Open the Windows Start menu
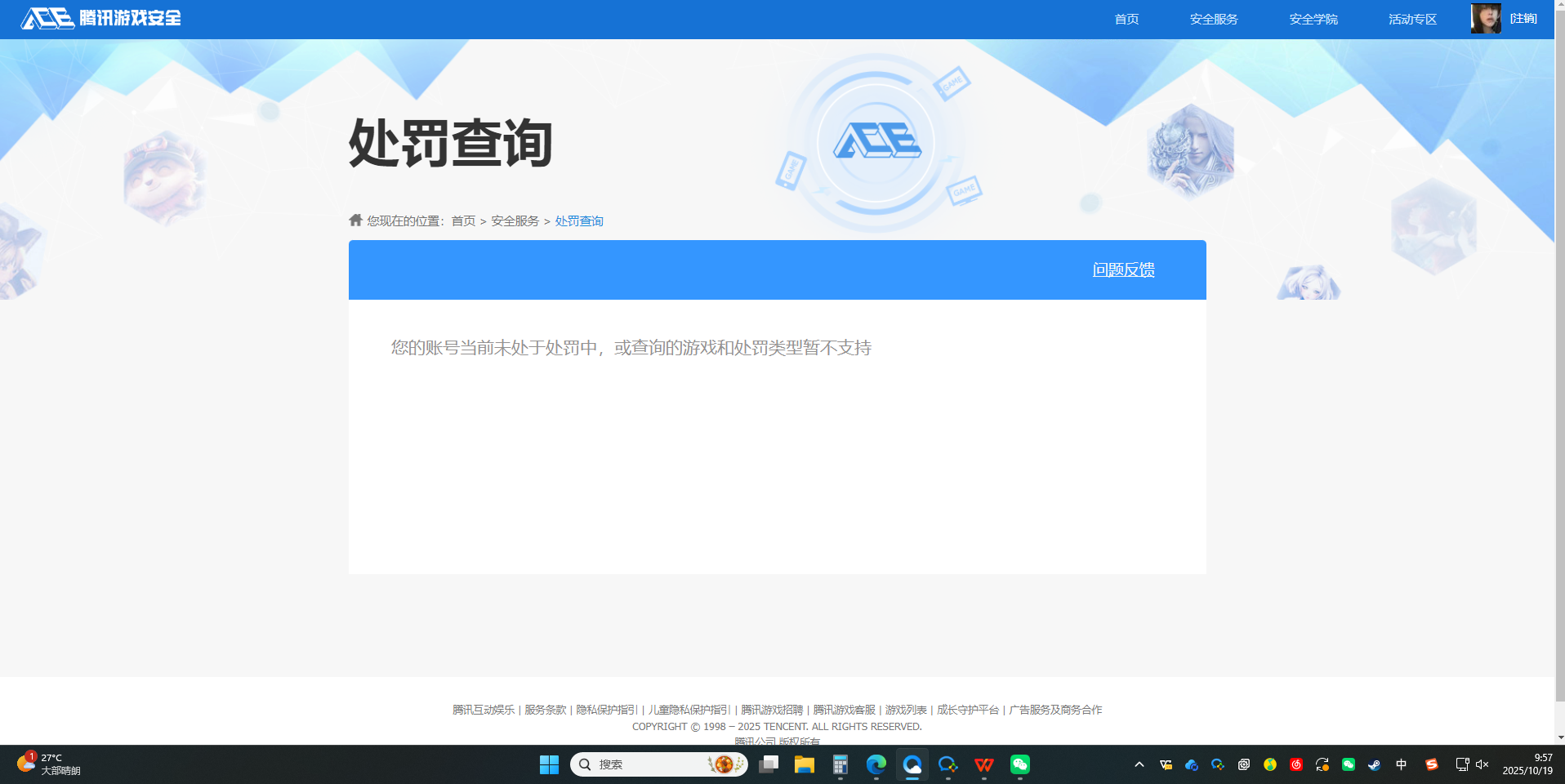This screenshot has width=1565, height=784. 550,764
